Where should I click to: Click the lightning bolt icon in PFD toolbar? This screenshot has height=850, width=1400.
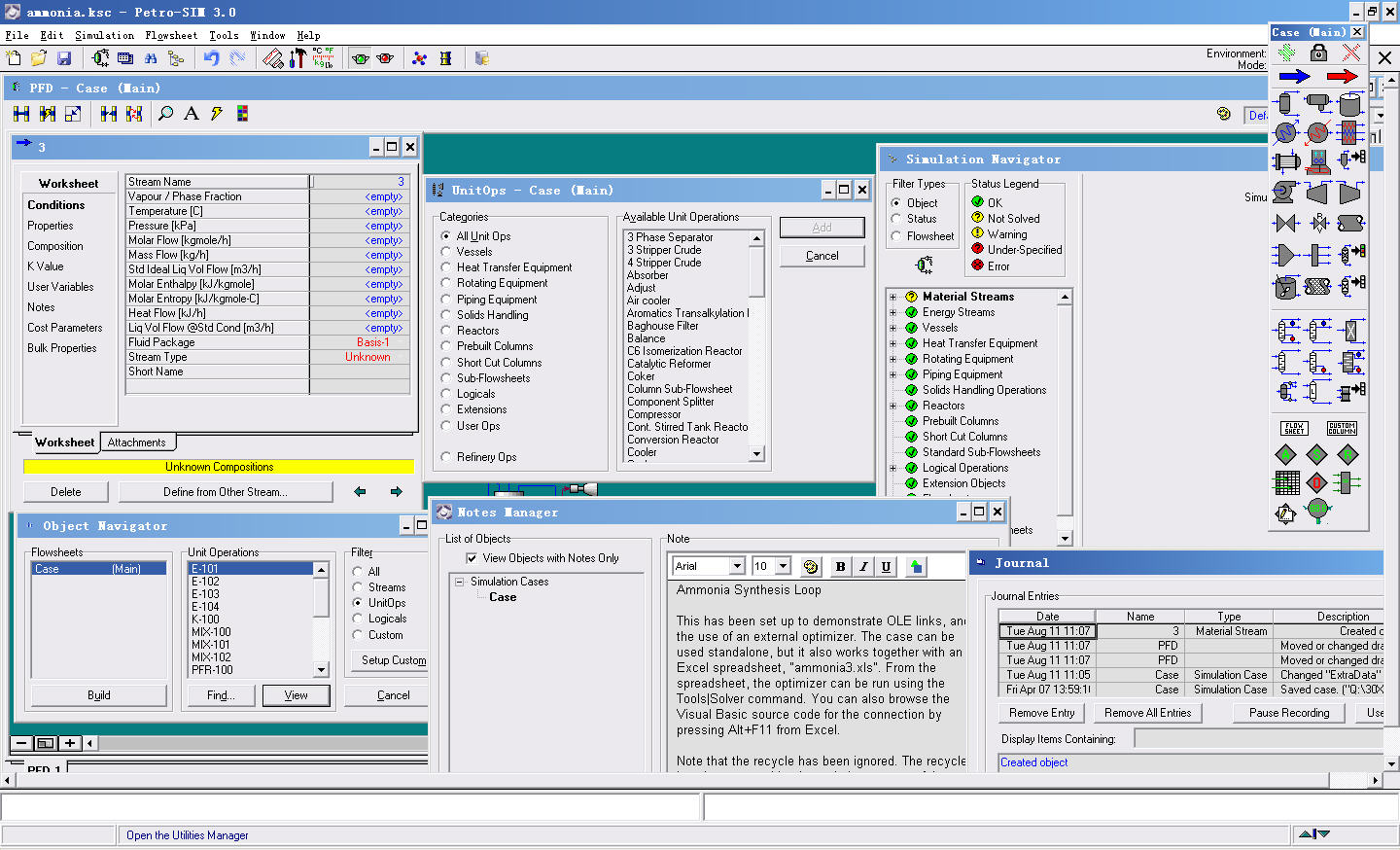(x=217, y=114)
